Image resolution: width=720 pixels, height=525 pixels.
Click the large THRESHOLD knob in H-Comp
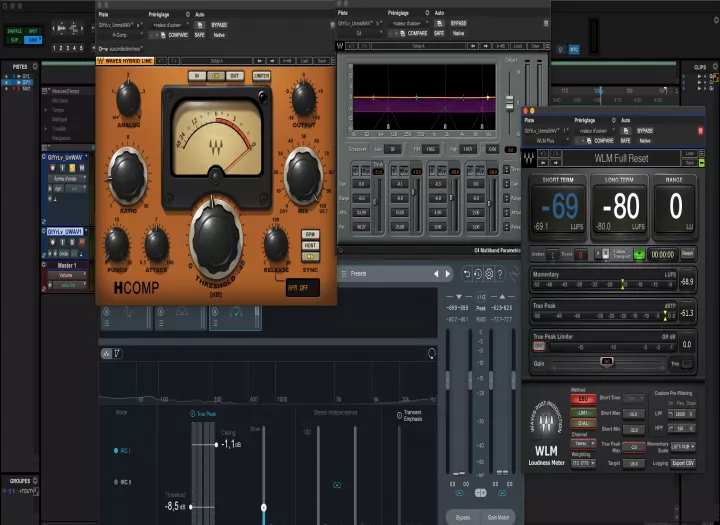click(x=215, y=239)
